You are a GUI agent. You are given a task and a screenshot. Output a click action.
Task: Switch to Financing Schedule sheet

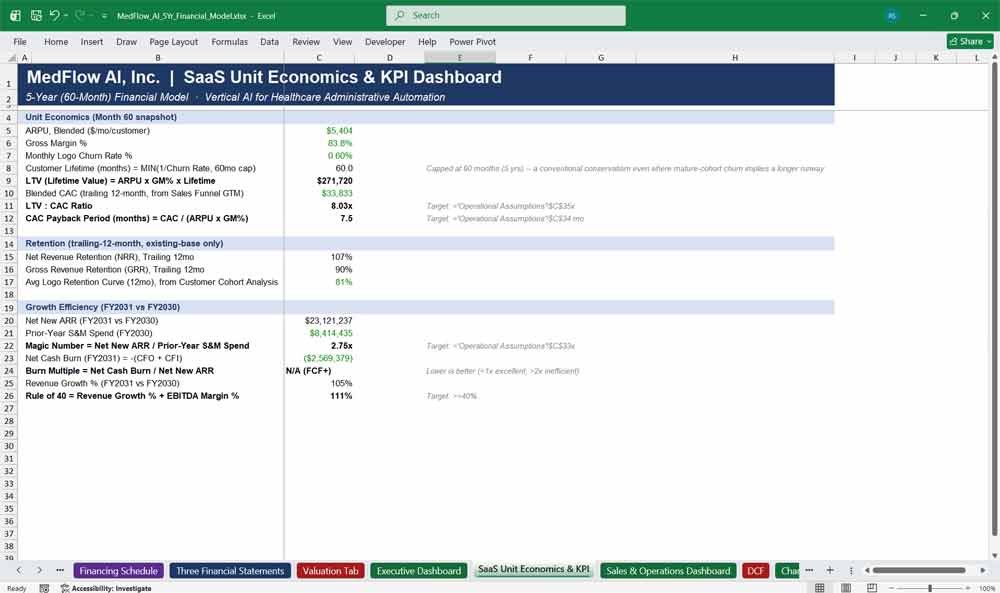pyautogui.click(x=119, y=571)
